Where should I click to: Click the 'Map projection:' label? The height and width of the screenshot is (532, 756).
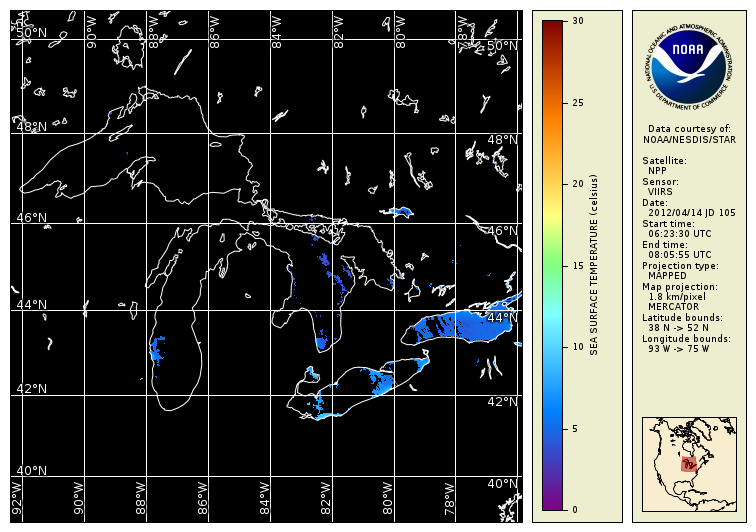[680, 287]
